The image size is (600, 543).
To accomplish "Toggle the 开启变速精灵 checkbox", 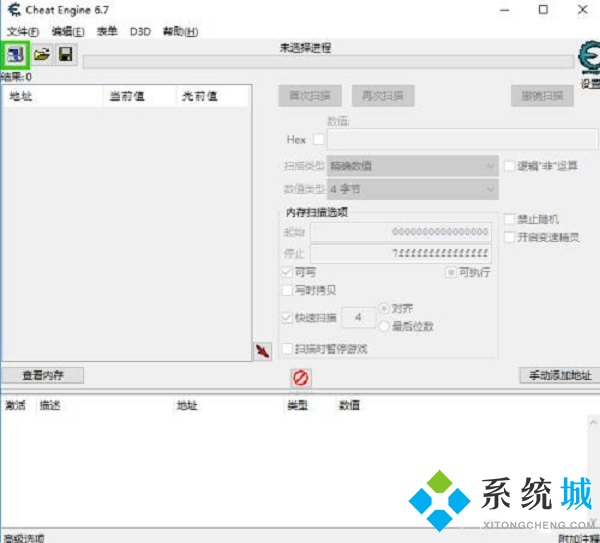I will pos(509,237).
